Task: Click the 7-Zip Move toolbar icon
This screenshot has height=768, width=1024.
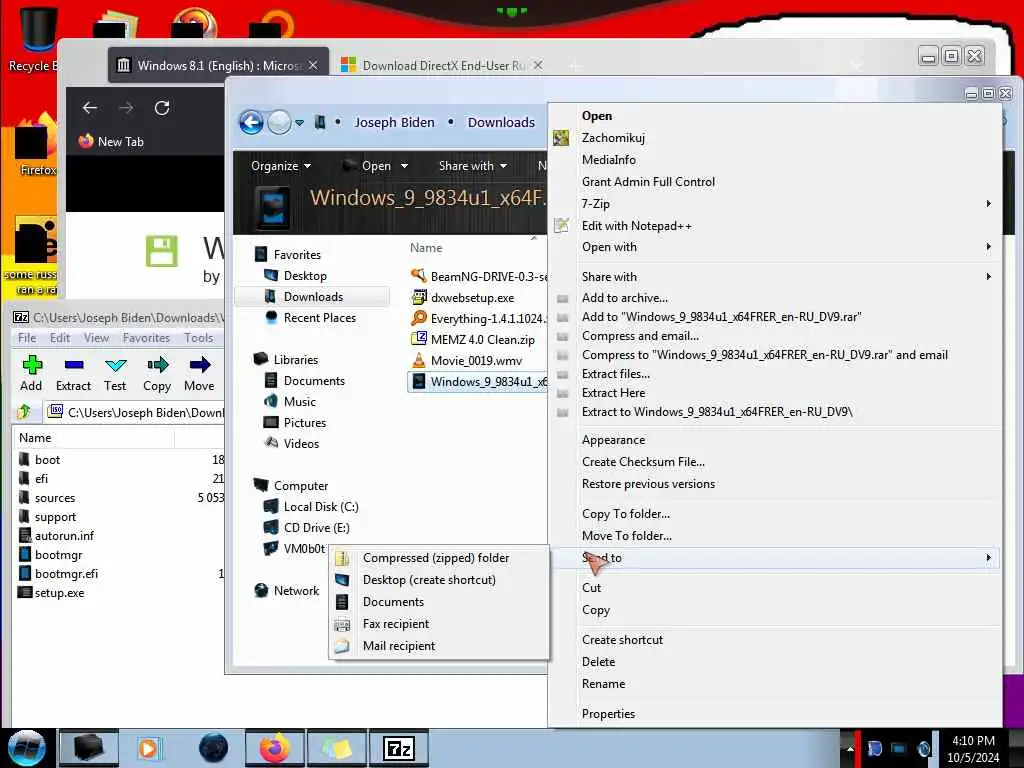Action: click(199, 365)
